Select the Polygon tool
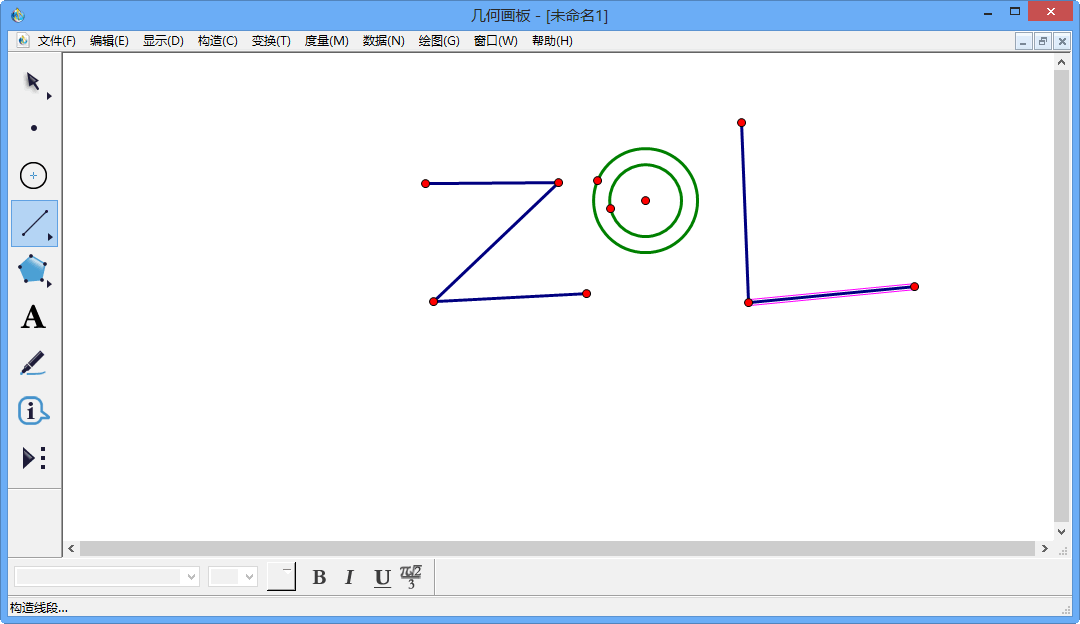Image resolution: width=1080 pixels, height=624 pixels. click(x=33, y=270)
